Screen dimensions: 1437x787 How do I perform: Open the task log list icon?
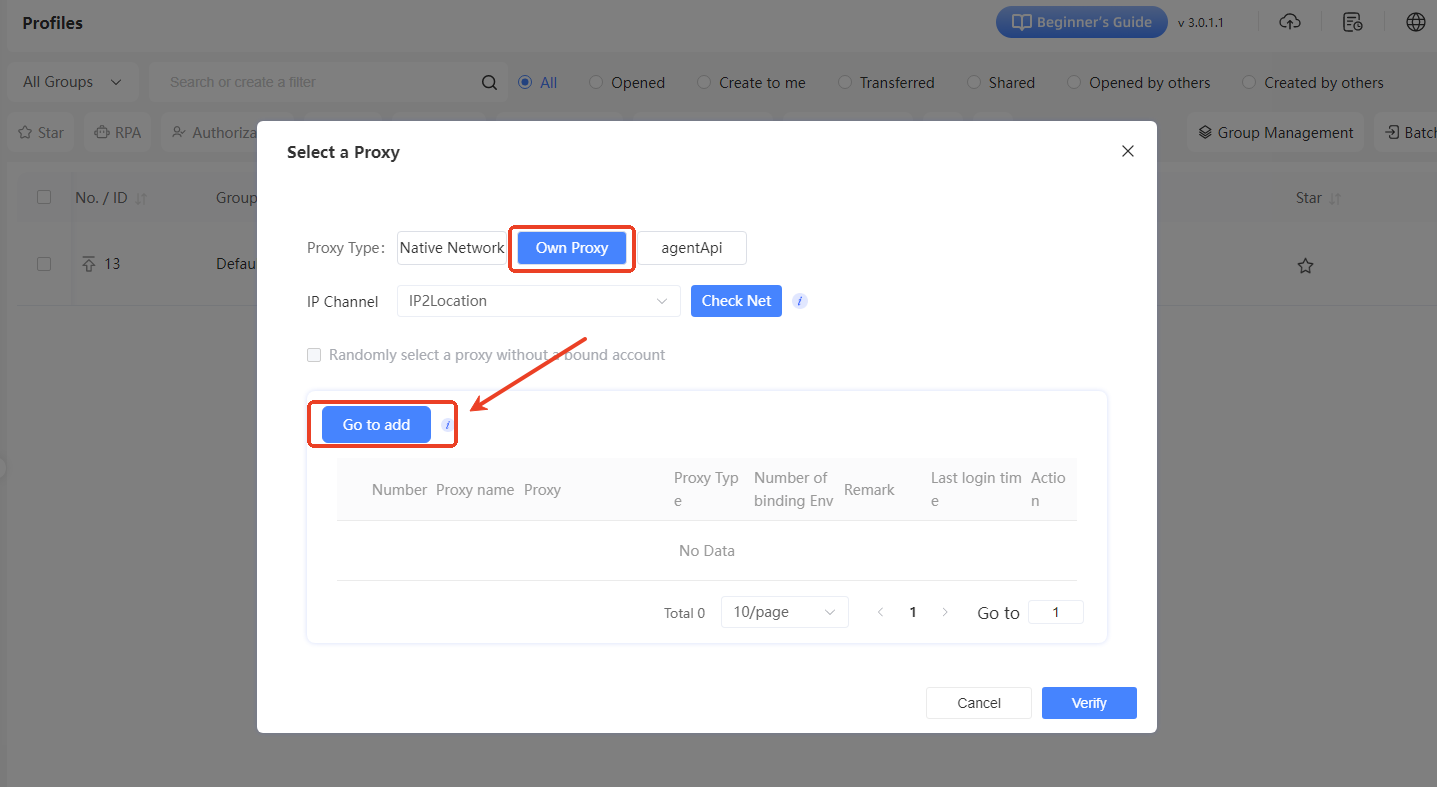(1353, 22)
